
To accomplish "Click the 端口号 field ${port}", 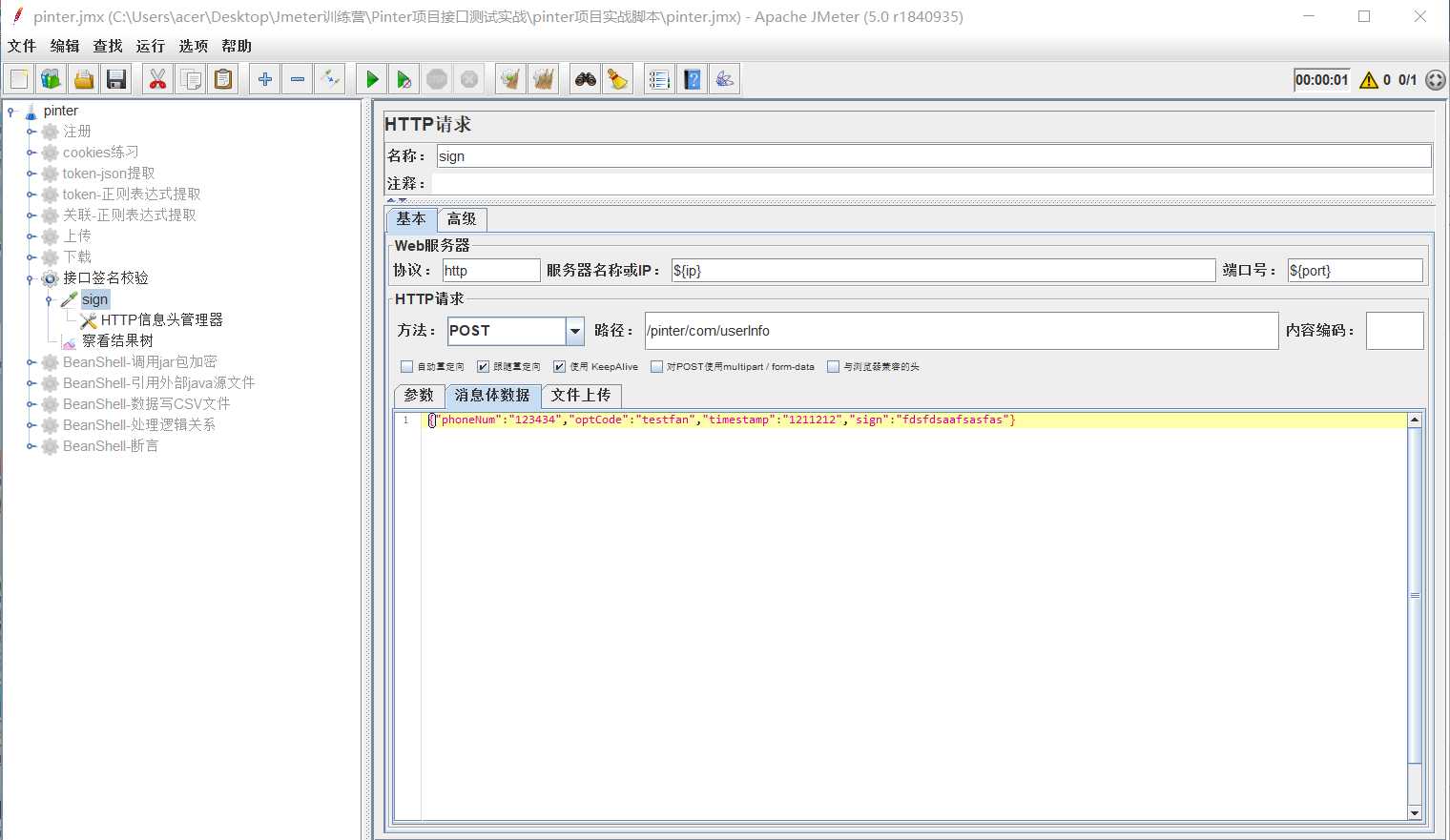I will pyautogui.click(x=1355, y=271).
